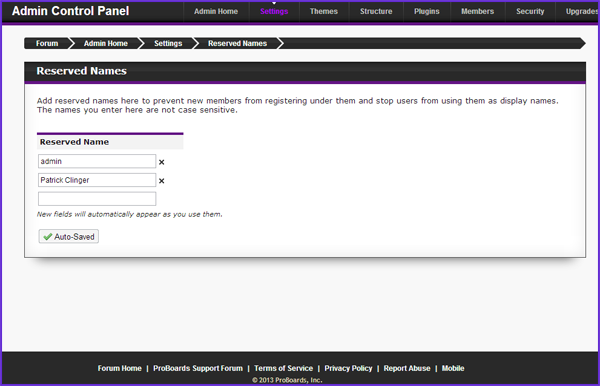Delete 'Patrick Clinger' reserved name using X icon
This screenshot has height=386, width=600.
[161, 181]
